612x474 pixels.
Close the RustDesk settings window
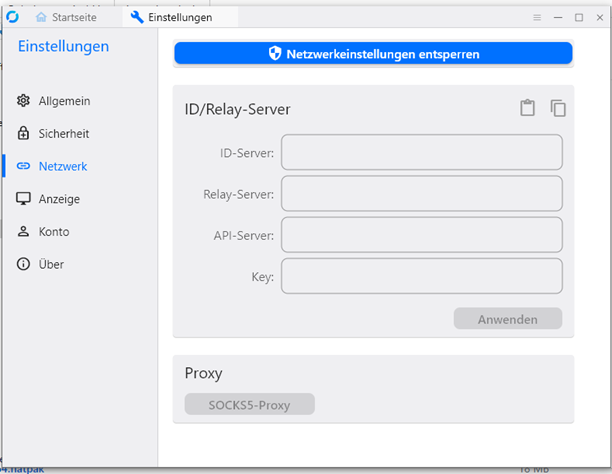click(x=599, y=18)
